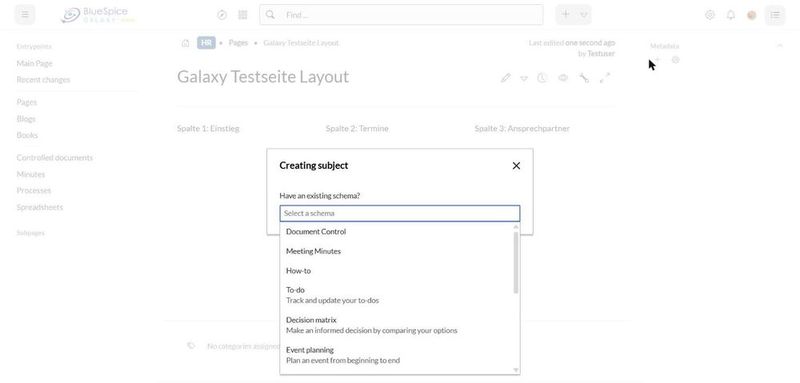Open the user avatar menu
The image size is (800, 383).
(x=752, y=15)
